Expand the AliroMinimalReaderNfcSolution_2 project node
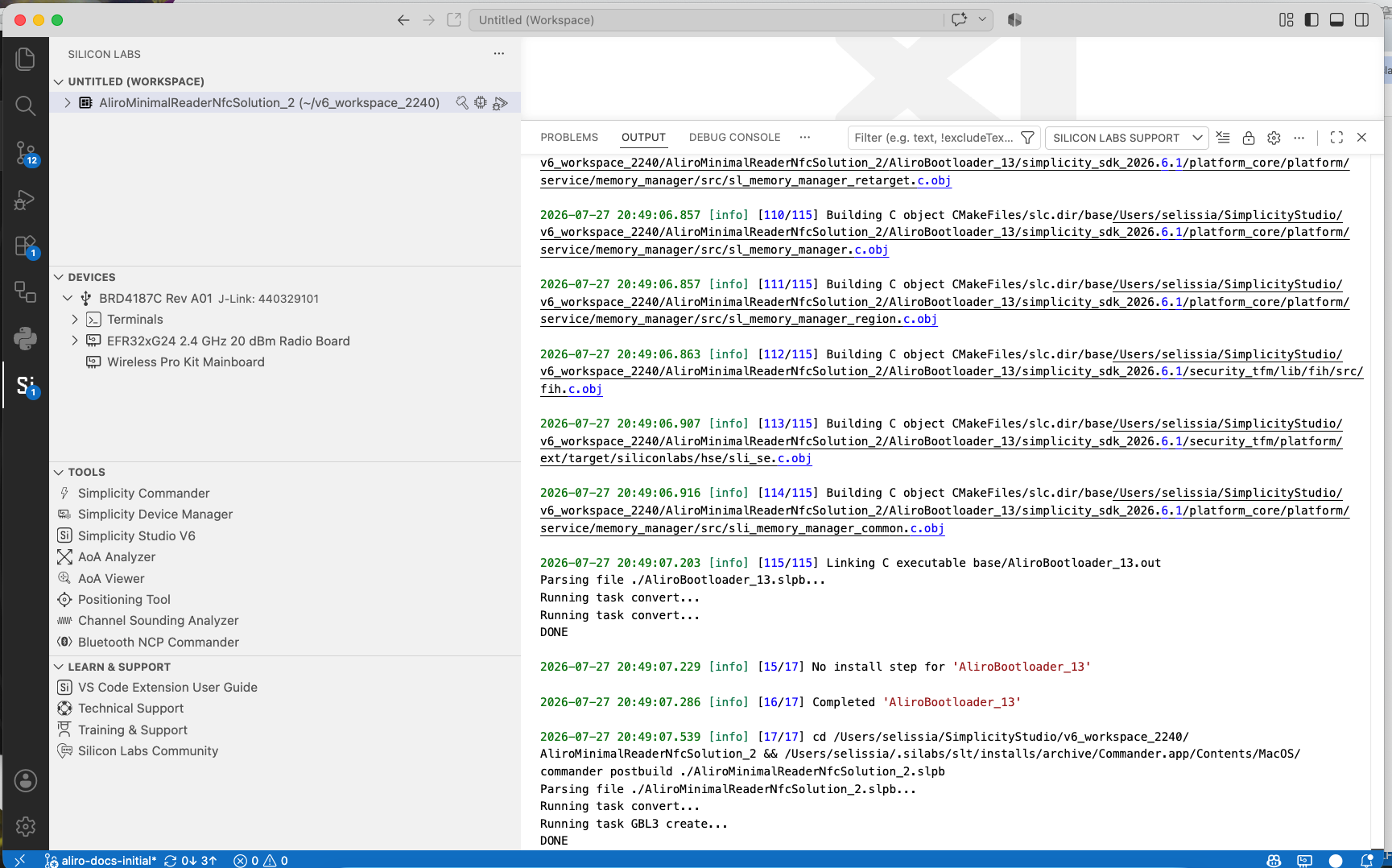1392x868 pixels. click(x=68, y=103)
